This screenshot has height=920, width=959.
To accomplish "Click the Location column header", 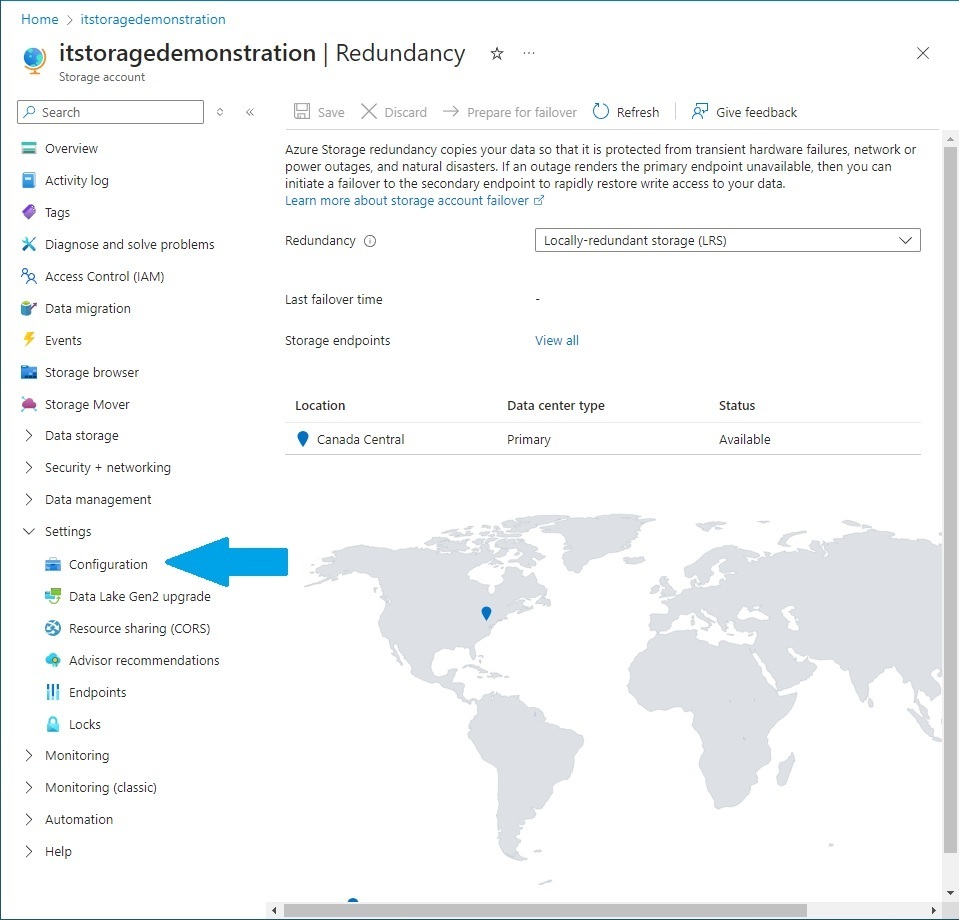I will coord(320,406).
